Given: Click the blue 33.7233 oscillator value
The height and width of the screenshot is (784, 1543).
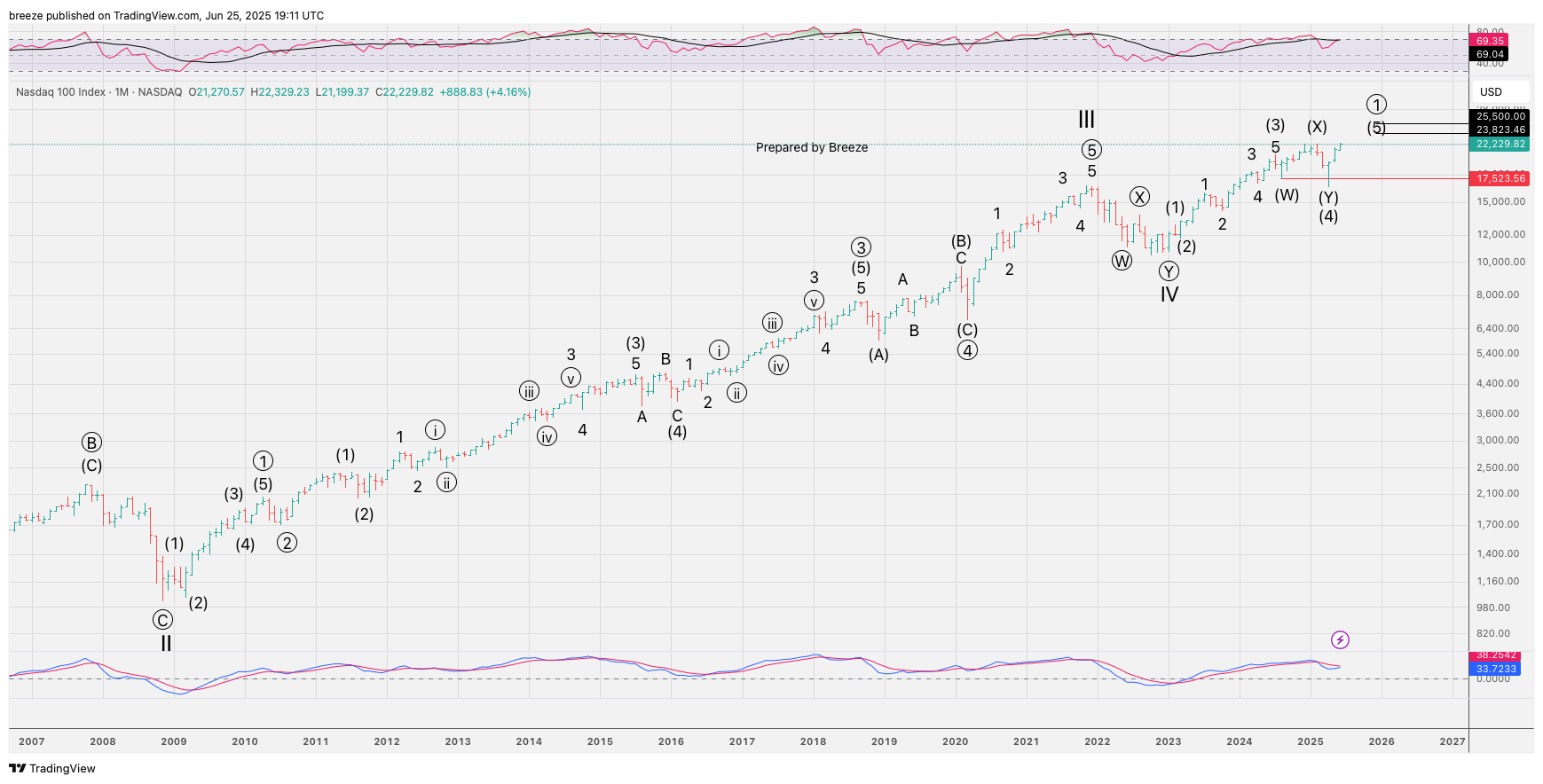Looking at the screenshot, I should [1496, 669].
